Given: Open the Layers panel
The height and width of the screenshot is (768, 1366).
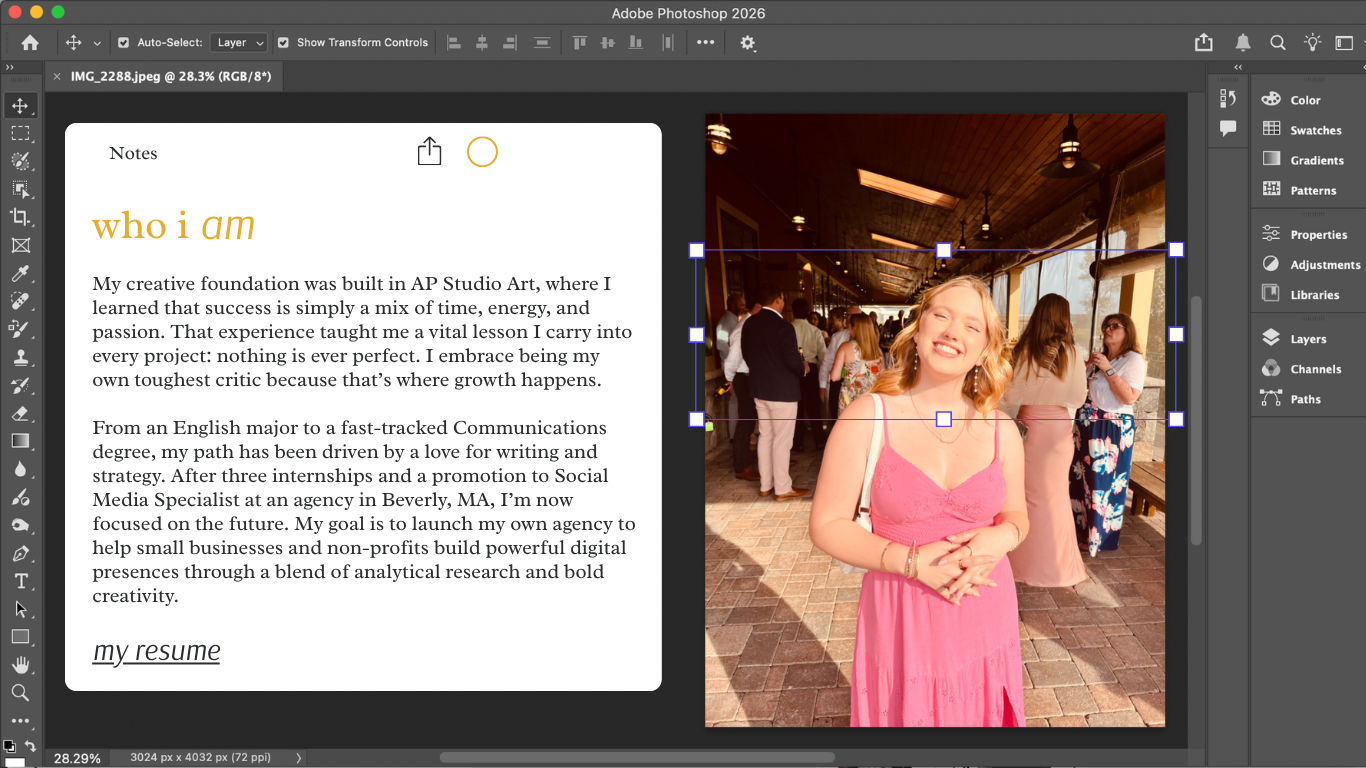Looking at the screenshot, I should (x=1307, y=339).
